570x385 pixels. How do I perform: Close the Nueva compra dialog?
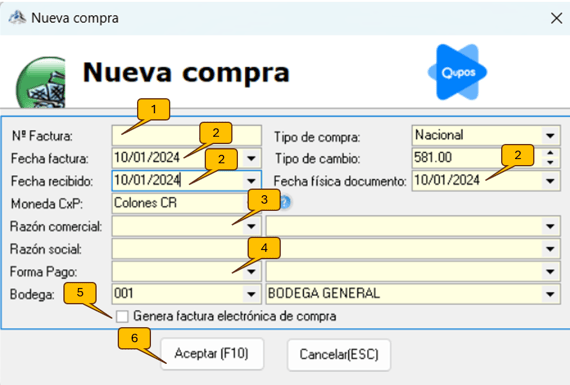[x=556, y=18]
